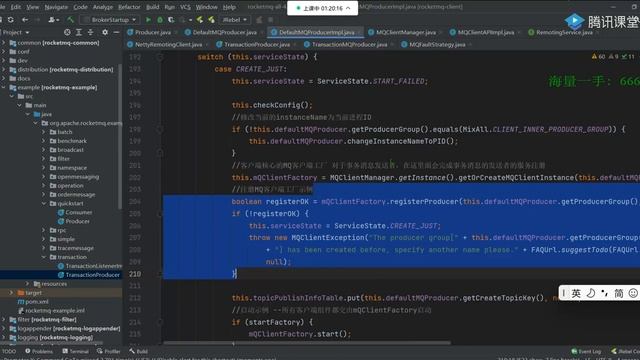Click the Collapse All icon in Project panel
Image resolution: width=640 pixels, height=360 pixels.
(90, 32)
